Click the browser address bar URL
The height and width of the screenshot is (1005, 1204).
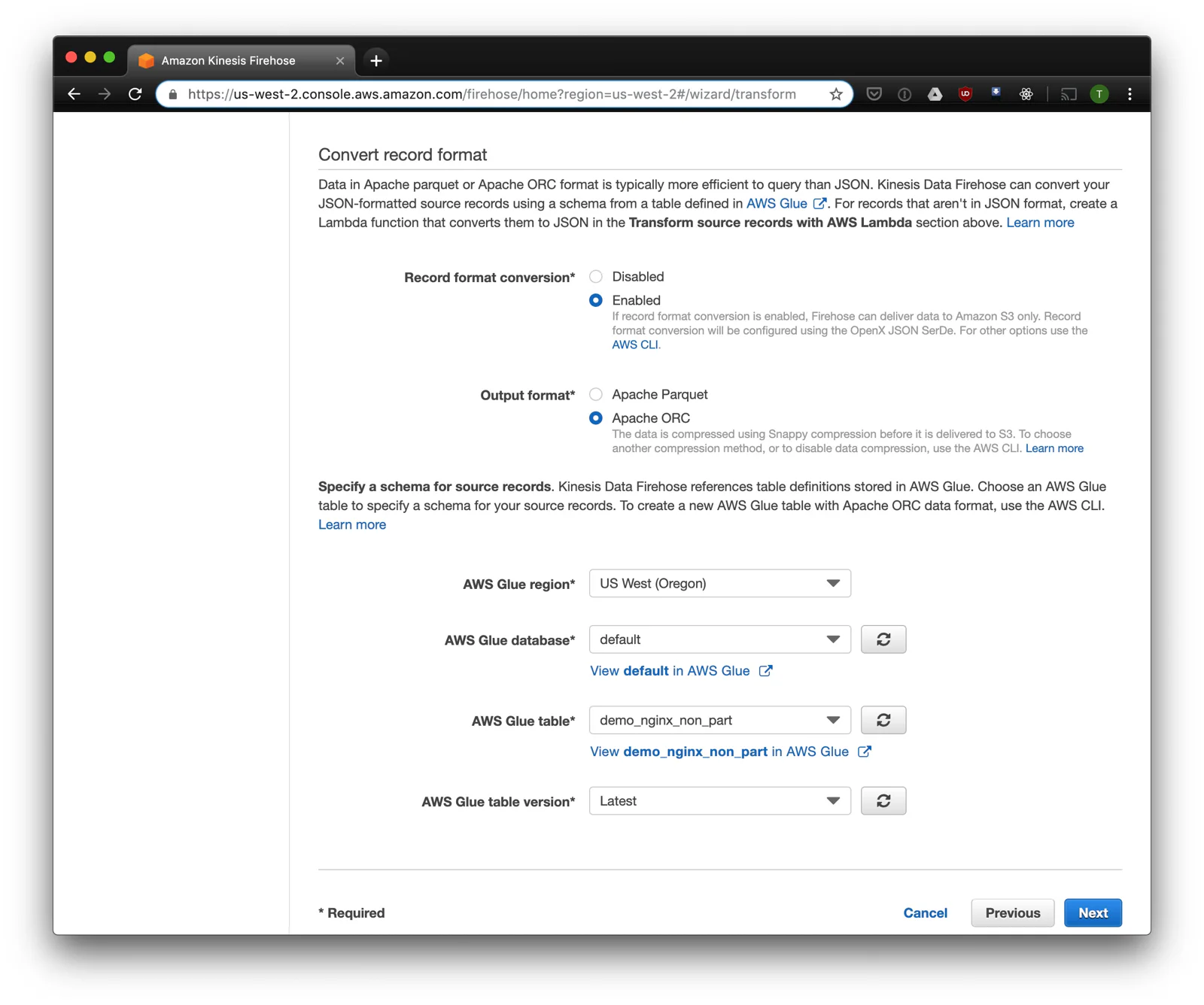492,94
